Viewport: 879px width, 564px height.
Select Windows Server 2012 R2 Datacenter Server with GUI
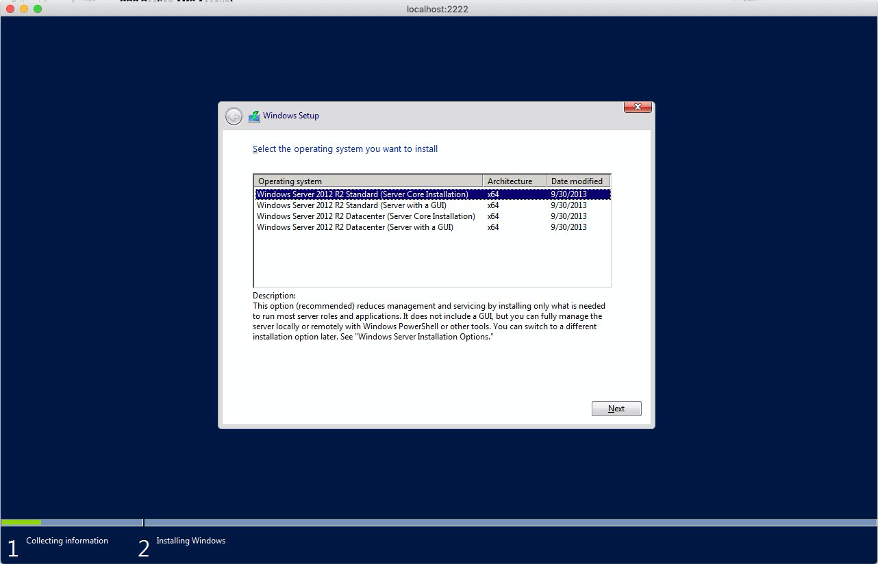pos(432,228)
